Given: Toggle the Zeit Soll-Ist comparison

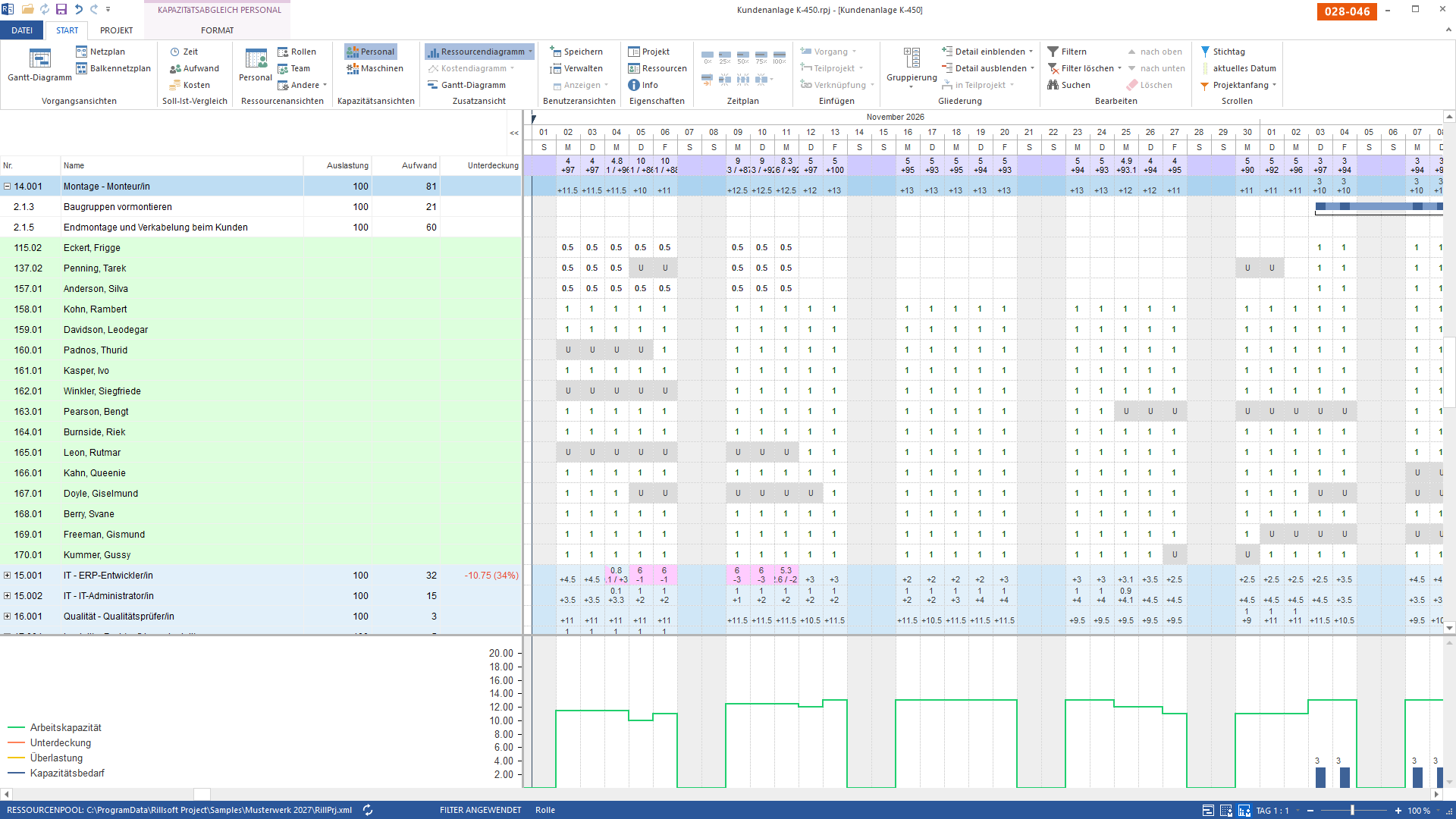Looking at the screenshot, I should pos(184,52).
